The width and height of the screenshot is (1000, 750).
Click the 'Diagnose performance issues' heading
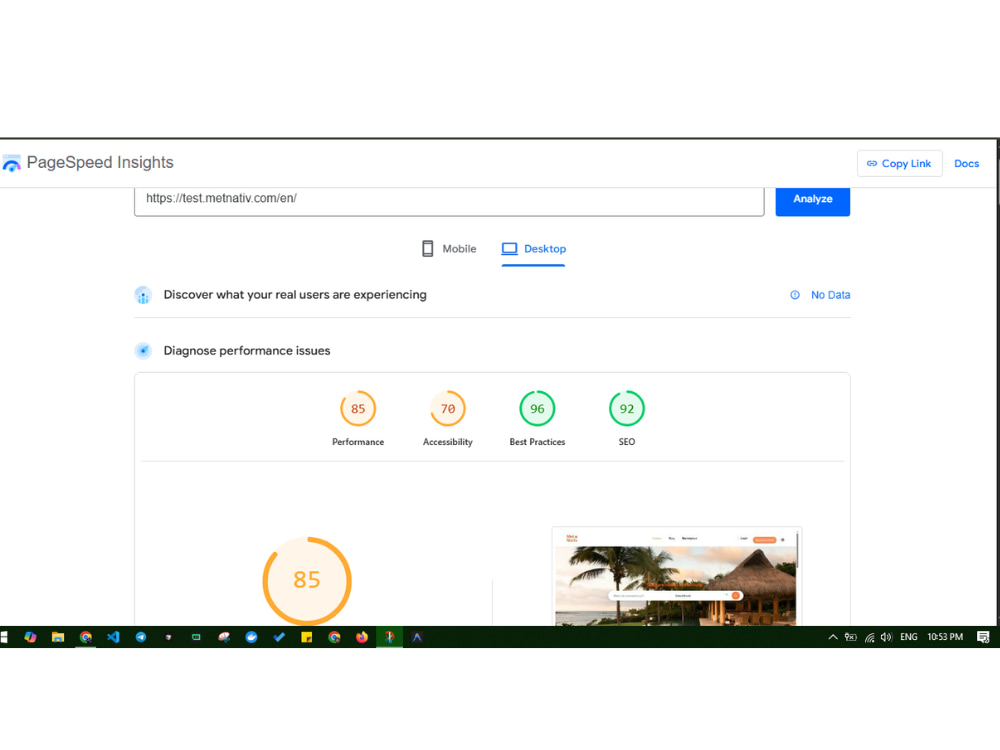coord(247,351)
